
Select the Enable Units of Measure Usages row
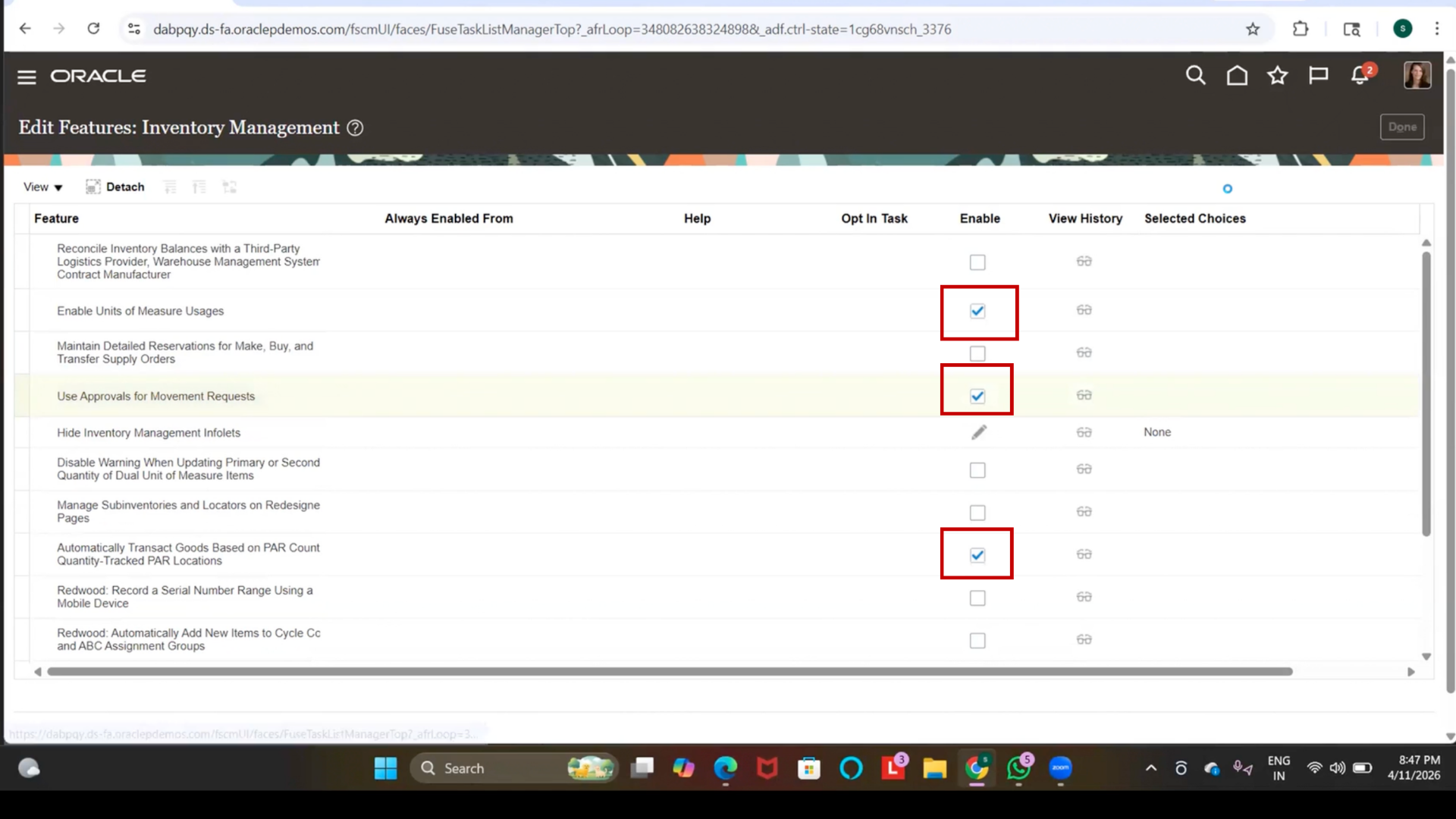(x=717, y=311)
